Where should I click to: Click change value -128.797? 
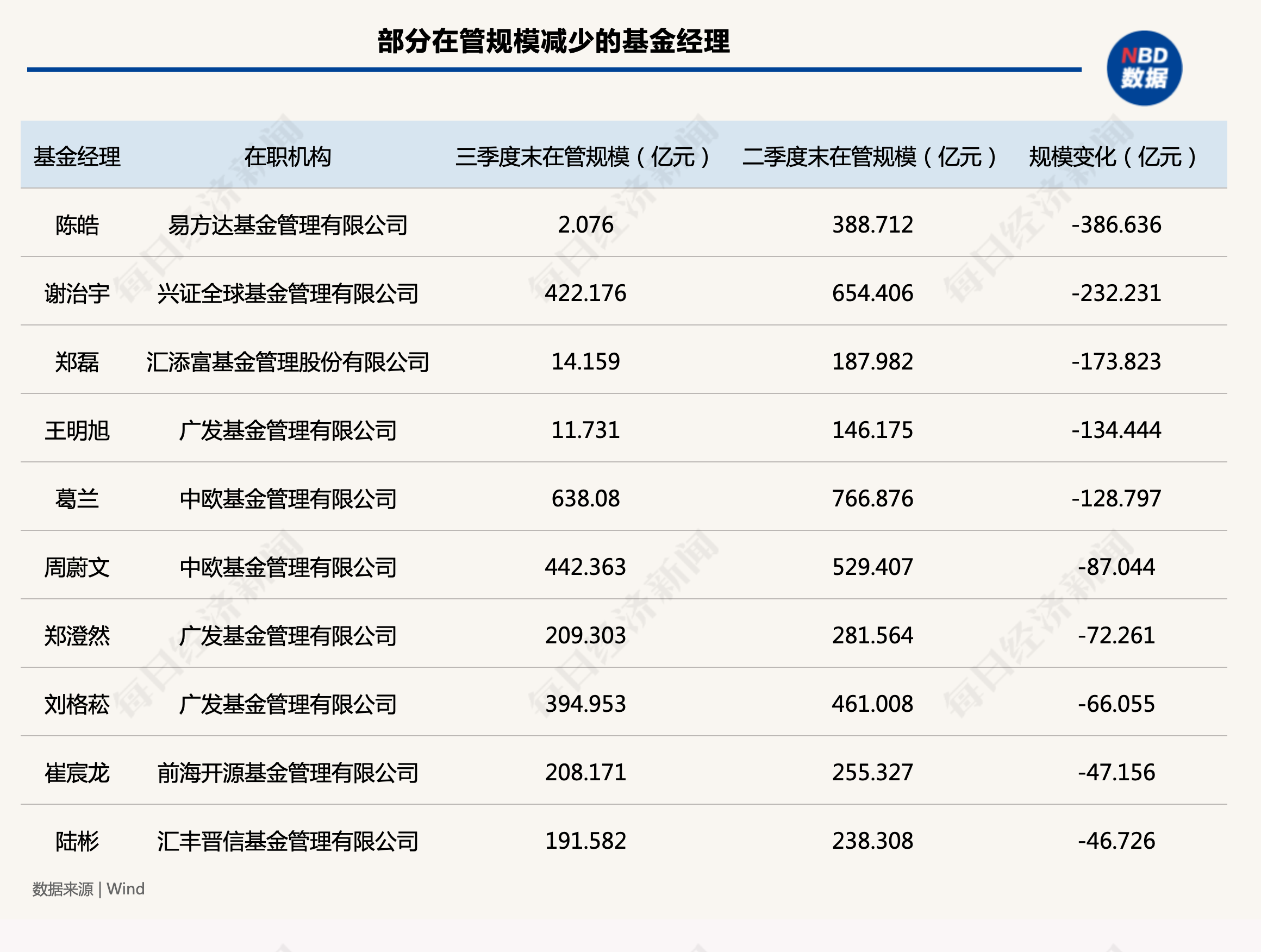point(1116,498)
